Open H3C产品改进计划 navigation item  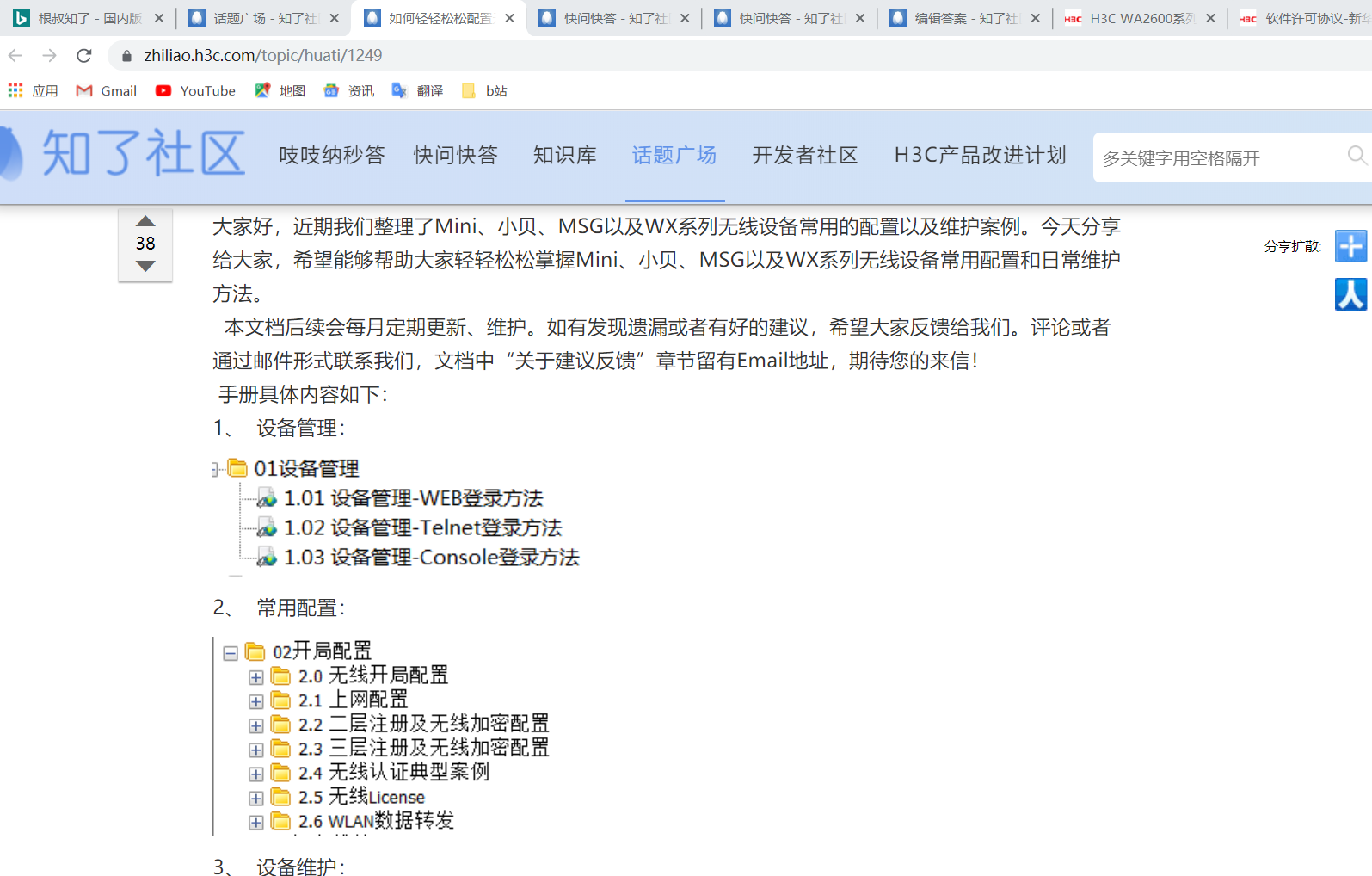(x=981, y=155)
